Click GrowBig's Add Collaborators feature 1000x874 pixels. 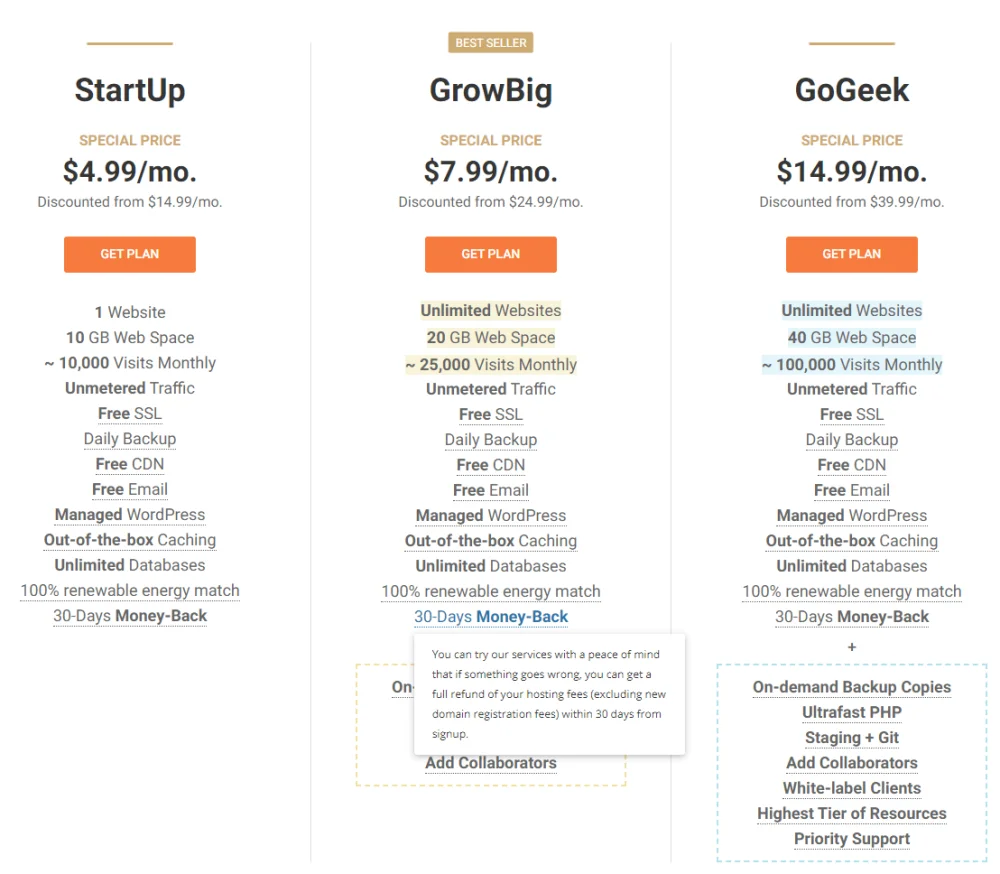[491, 763]
